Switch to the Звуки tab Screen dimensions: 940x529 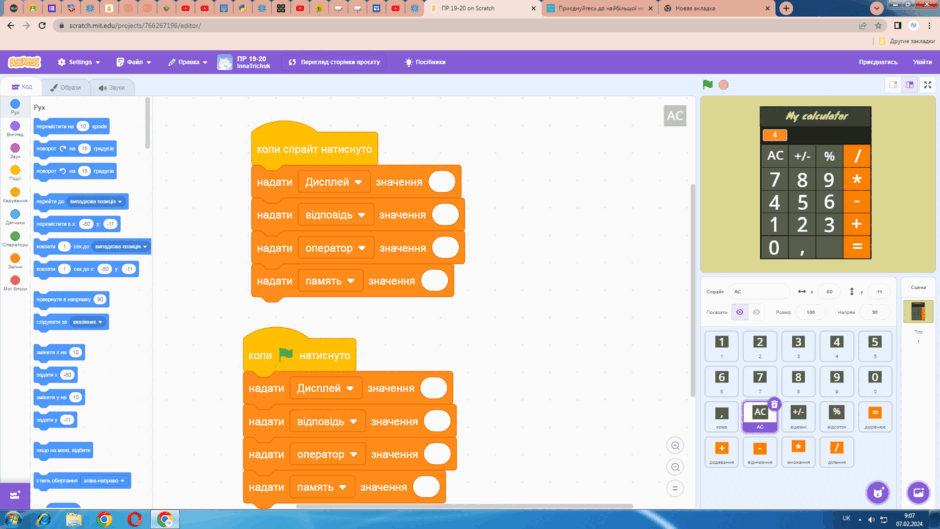click(112, 87)
